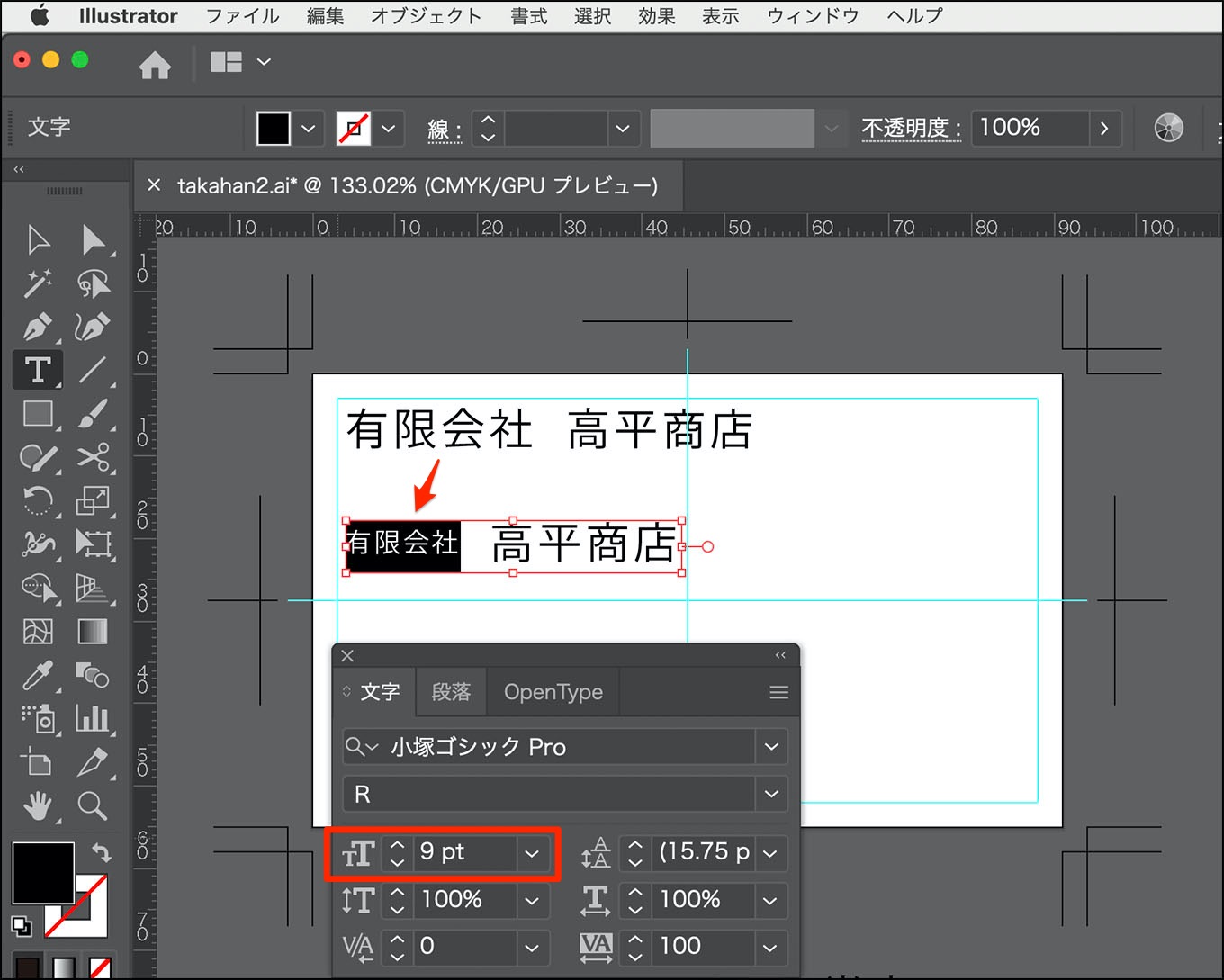Select the Artboard tool
This screenshot has height=980, width=1224.
tap(38, 761)
